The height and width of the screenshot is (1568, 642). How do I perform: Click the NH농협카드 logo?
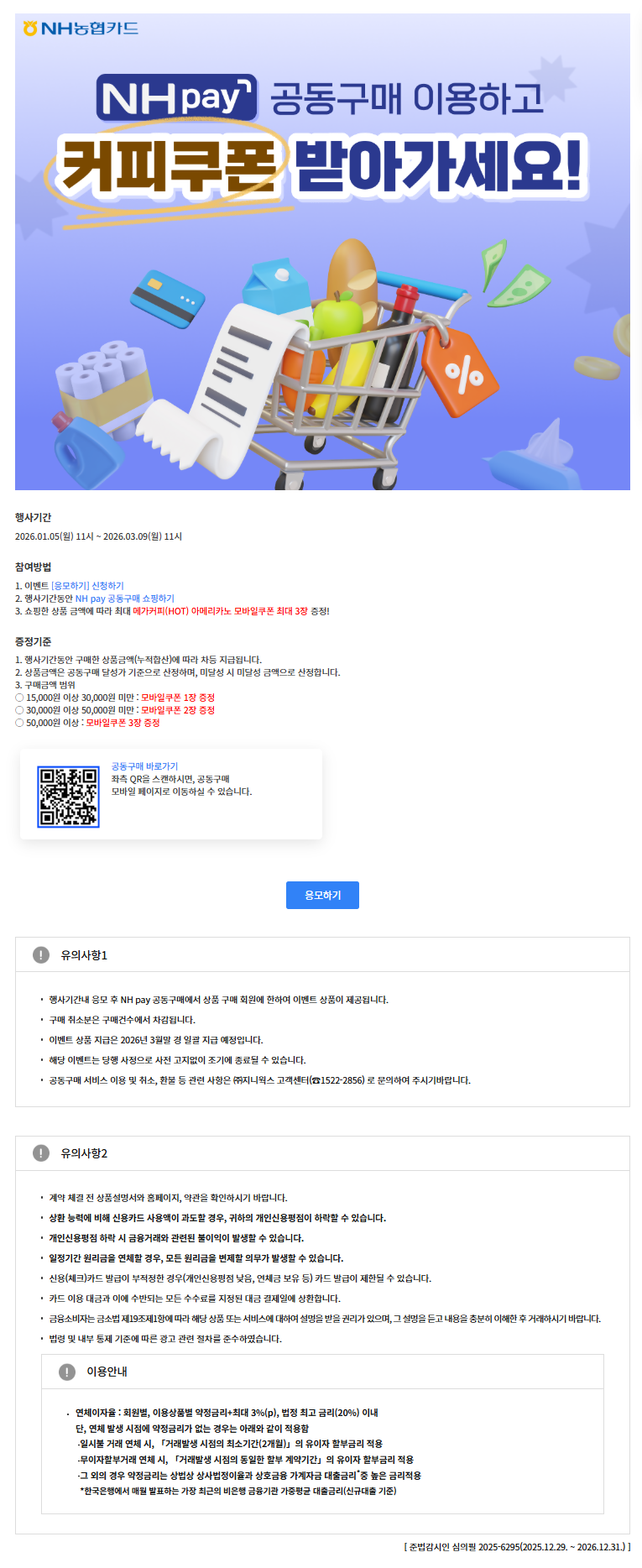point(81,29)
